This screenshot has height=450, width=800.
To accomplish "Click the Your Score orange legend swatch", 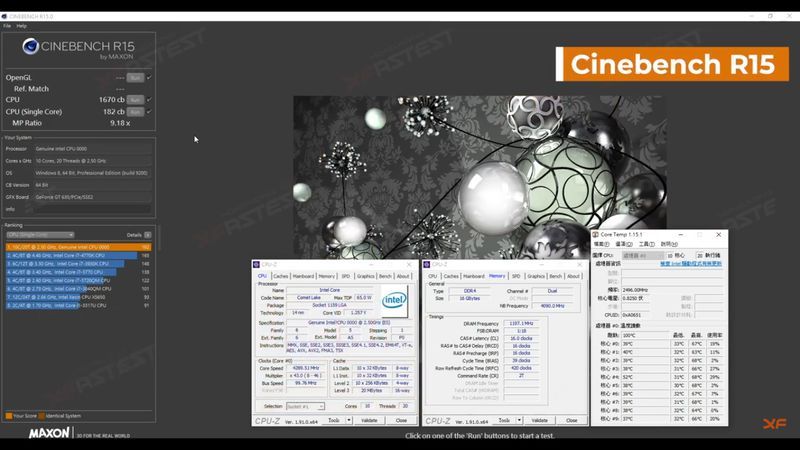I will click(9, 416).
